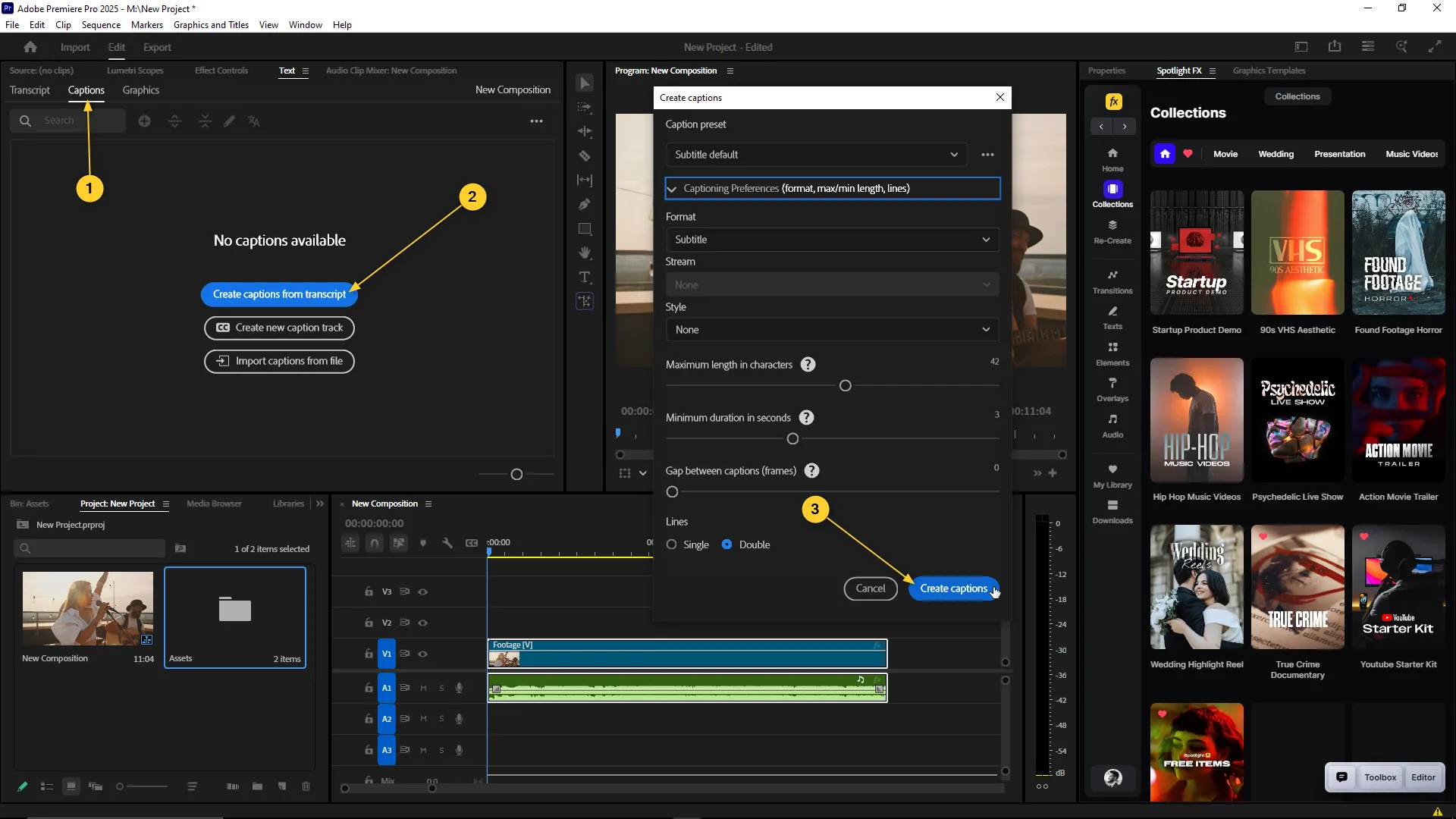Select Single lines radio option
1456x819 pixels.
click(x=672, y=544)
